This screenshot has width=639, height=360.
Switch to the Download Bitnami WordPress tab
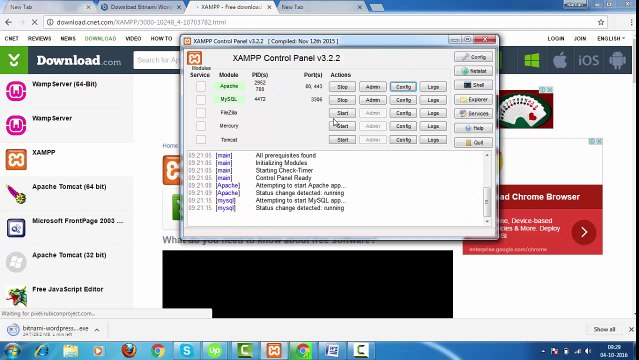pos(141,7)
